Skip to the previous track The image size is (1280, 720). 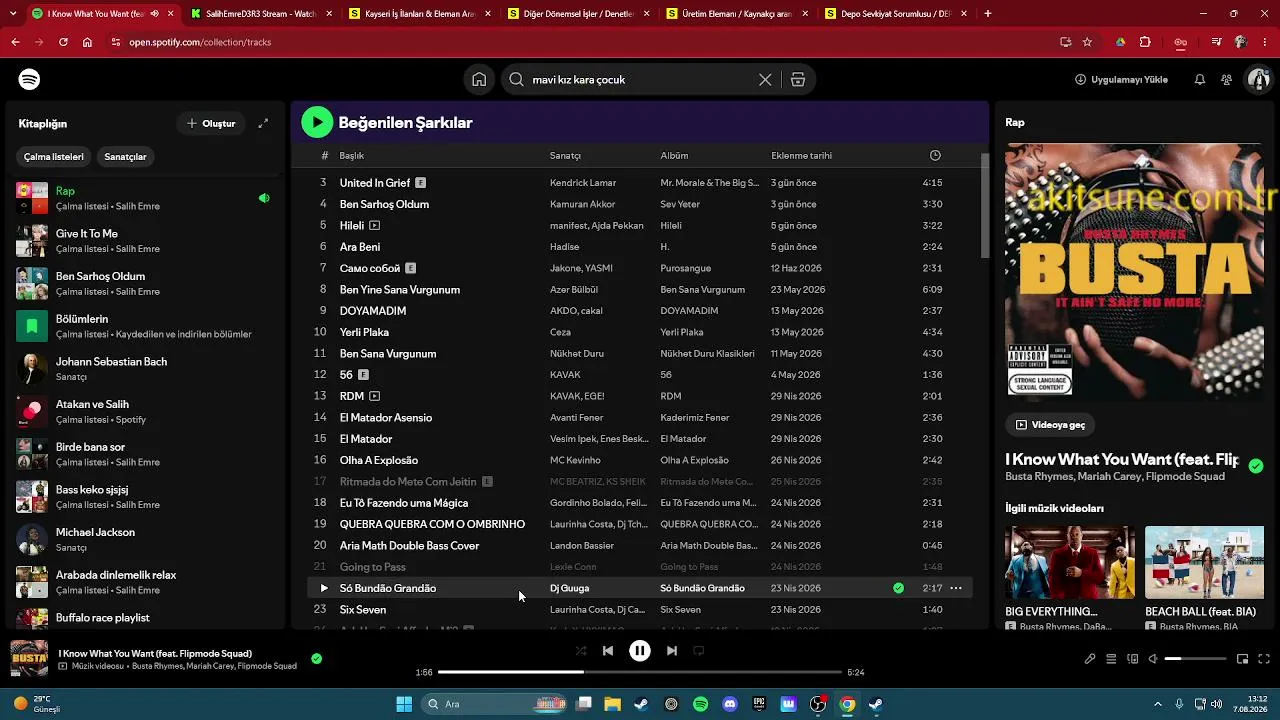[608, 651]
